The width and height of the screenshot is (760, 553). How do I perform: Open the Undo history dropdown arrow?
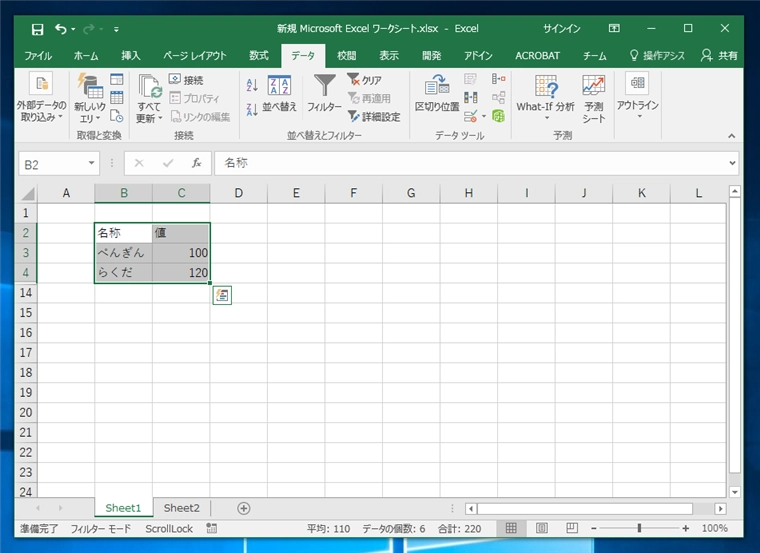coord(73,30)
